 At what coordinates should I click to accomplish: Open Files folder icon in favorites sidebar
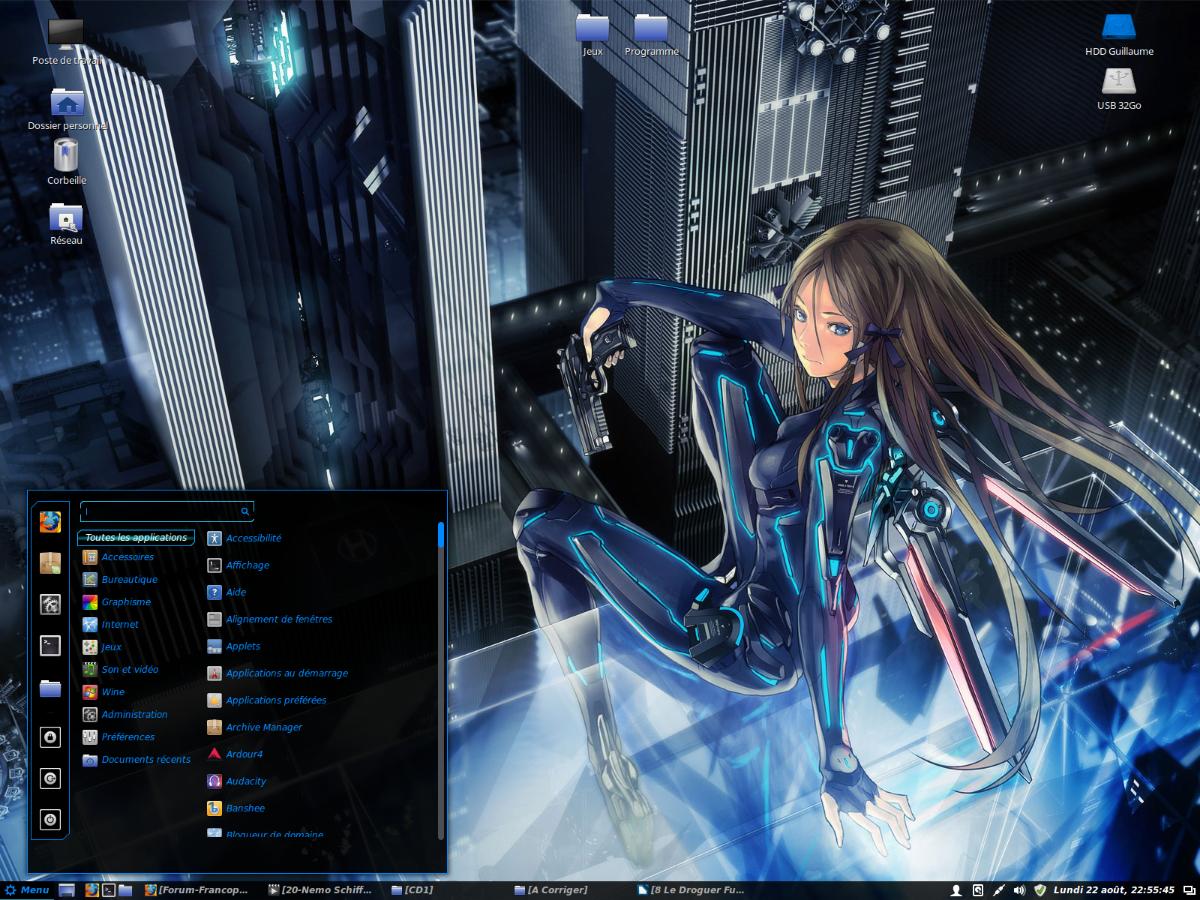pos(50,688)
